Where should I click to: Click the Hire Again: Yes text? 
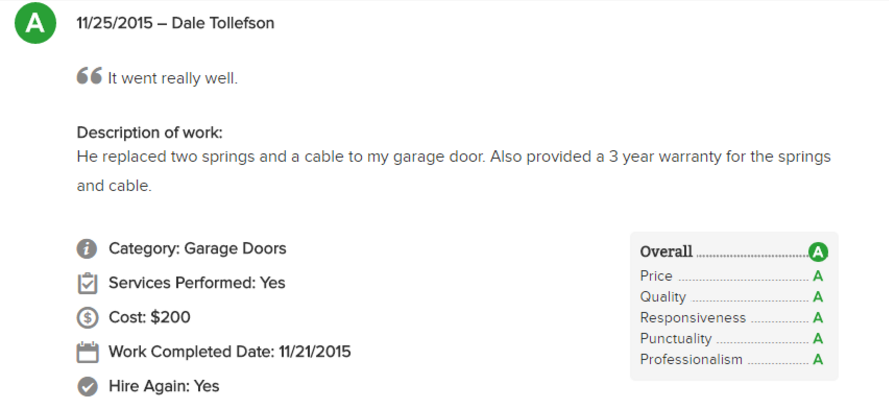tap(164, 386)
